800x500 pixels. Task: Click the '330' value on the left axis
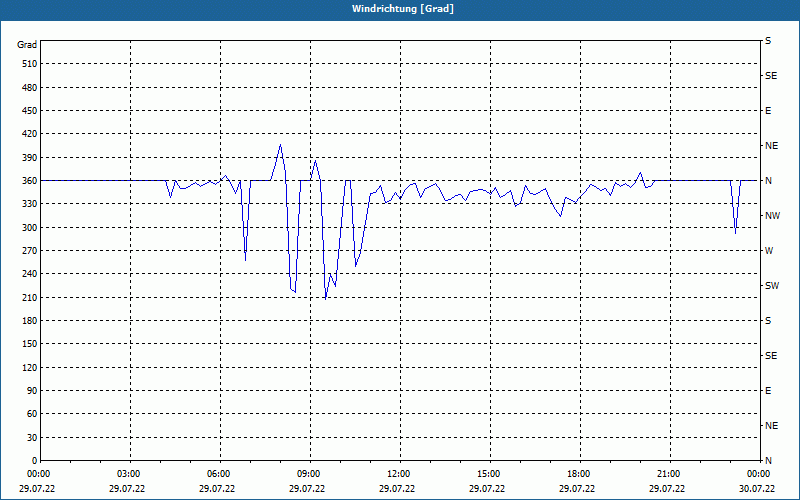30,204
